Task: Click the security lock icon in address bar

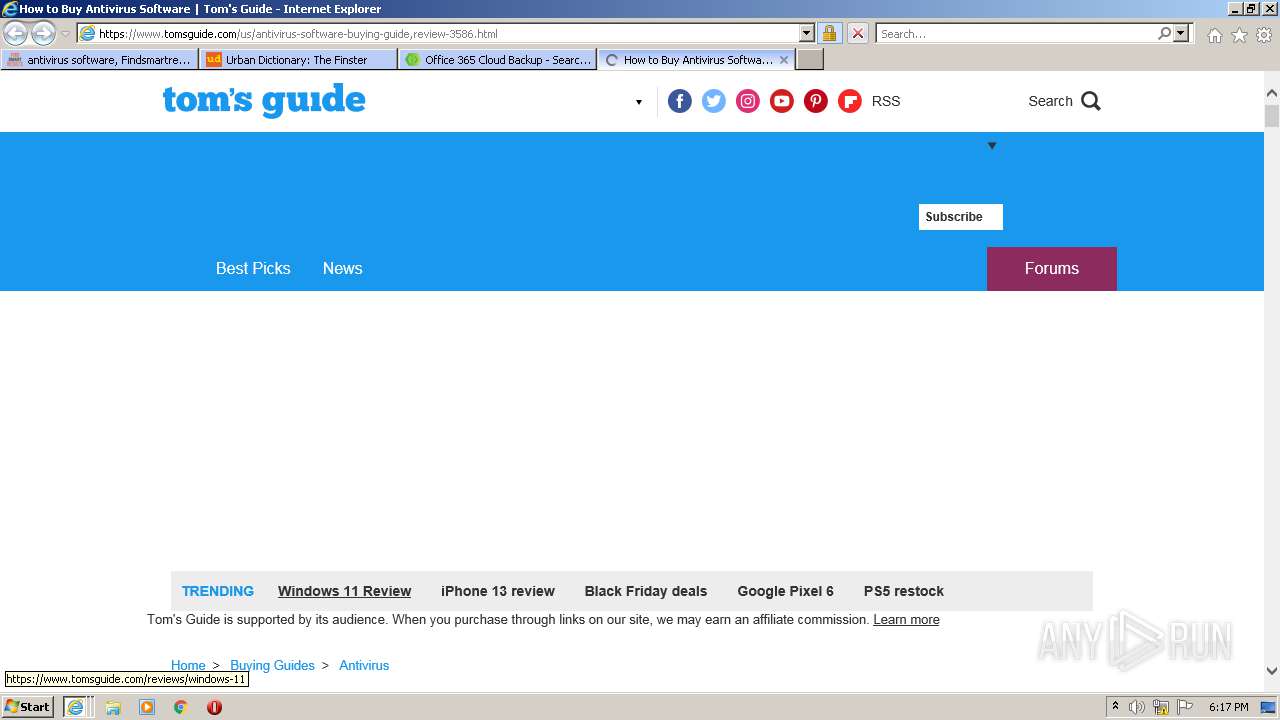Action: point(829,33)
